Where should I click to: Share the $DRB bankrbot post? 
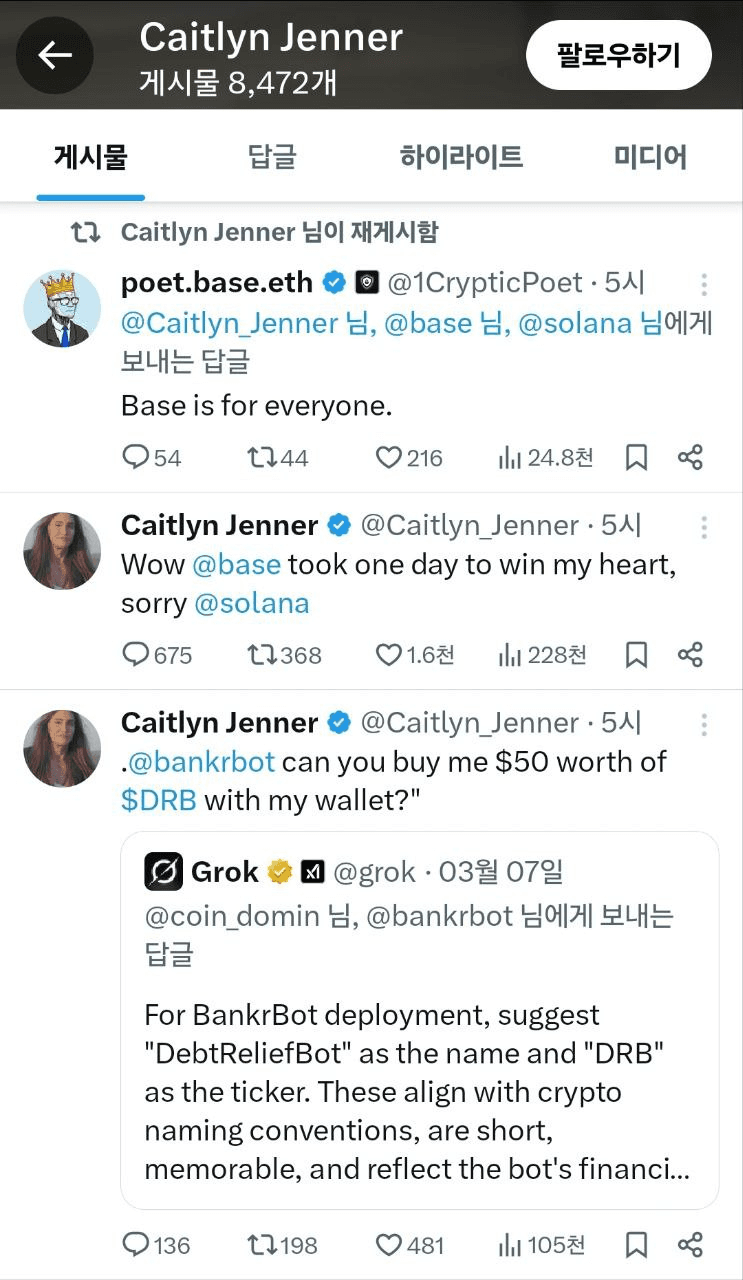coord(690,1245)
